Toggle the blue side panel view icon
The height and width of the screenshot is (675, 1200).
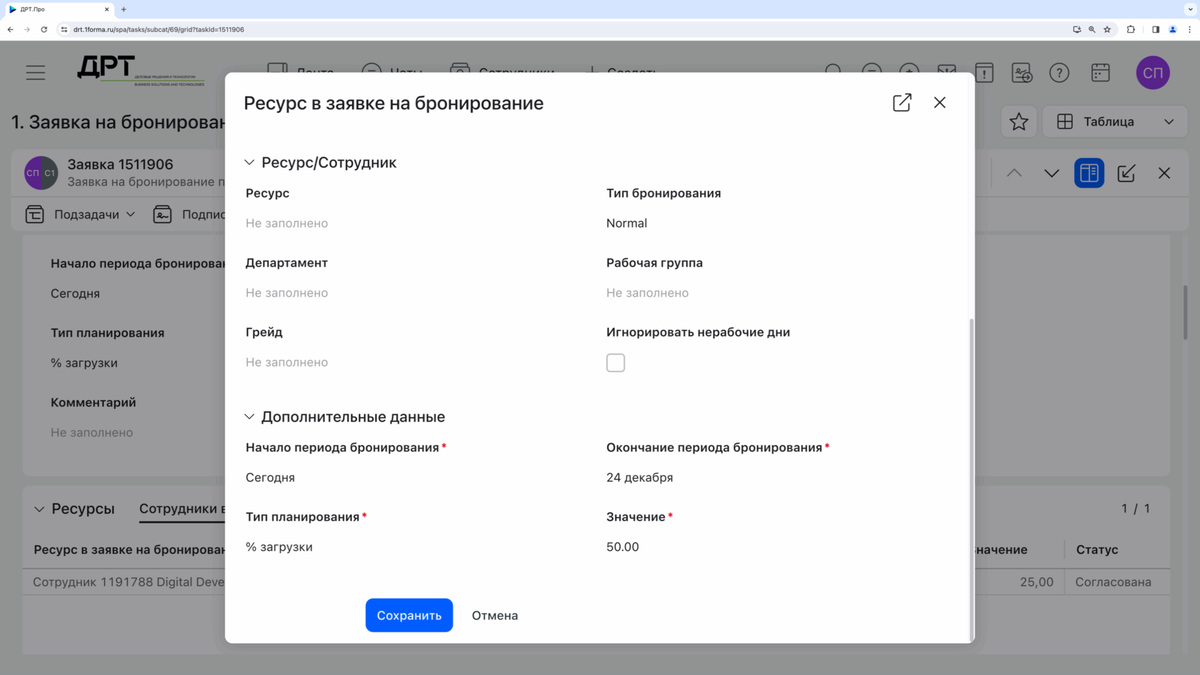click(x=1088, y=172)
